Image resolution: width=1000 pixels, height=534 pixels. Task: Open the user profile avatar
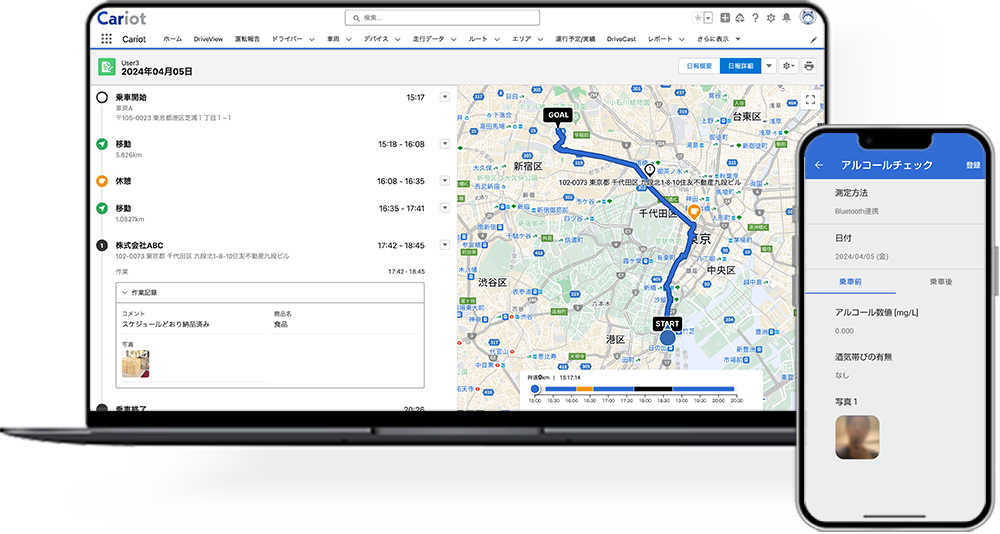tap(808, 17)
